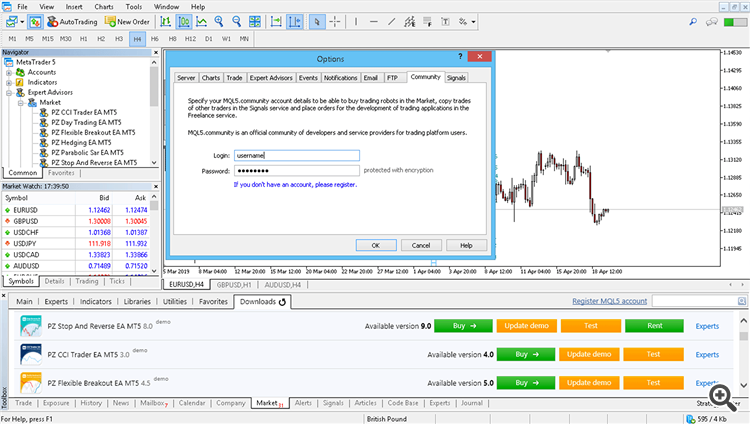Click the register account link in Options
The image size is (750, 424).
coord(295,185)
